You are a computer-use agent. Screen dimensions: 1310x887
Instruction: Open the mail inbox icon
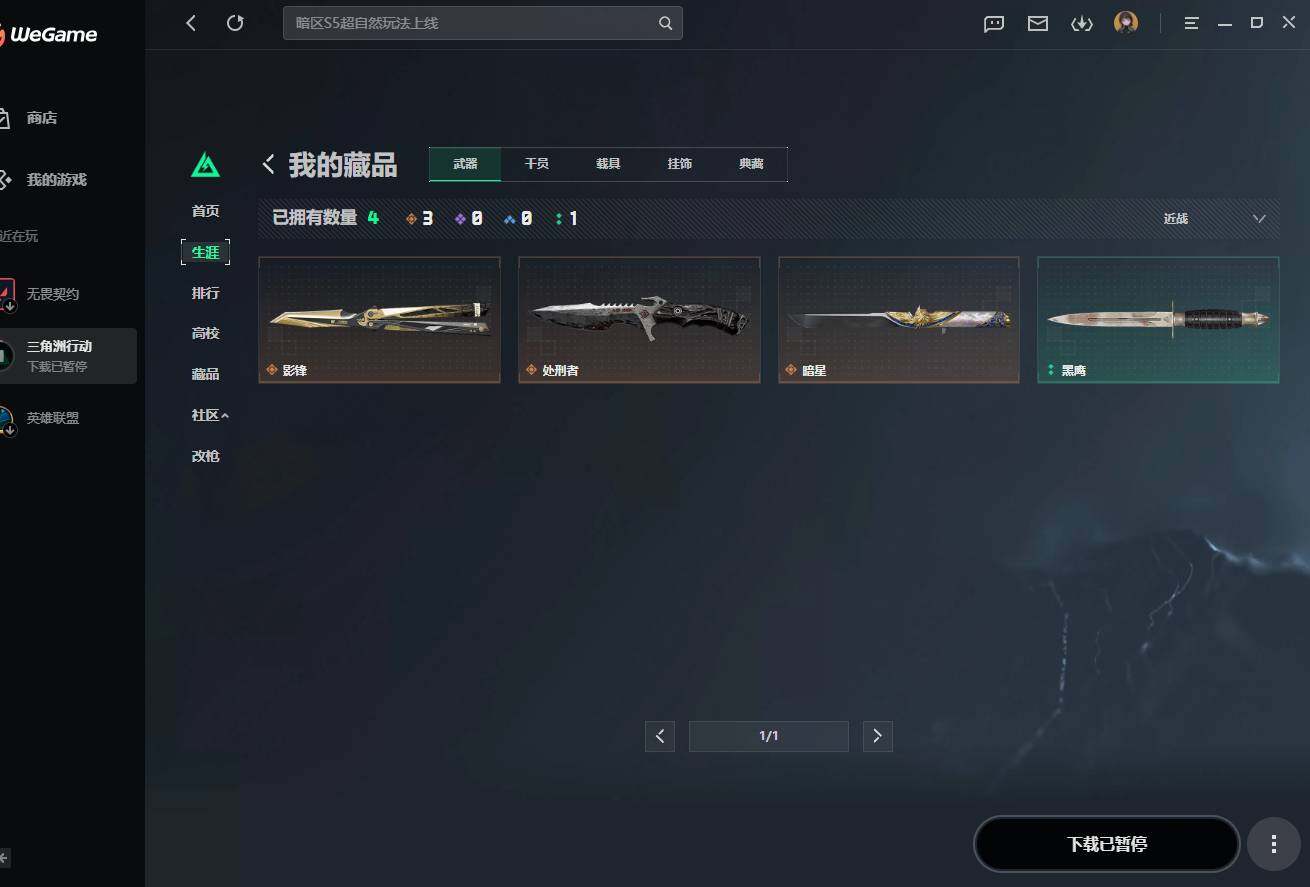pos(1038,24)
